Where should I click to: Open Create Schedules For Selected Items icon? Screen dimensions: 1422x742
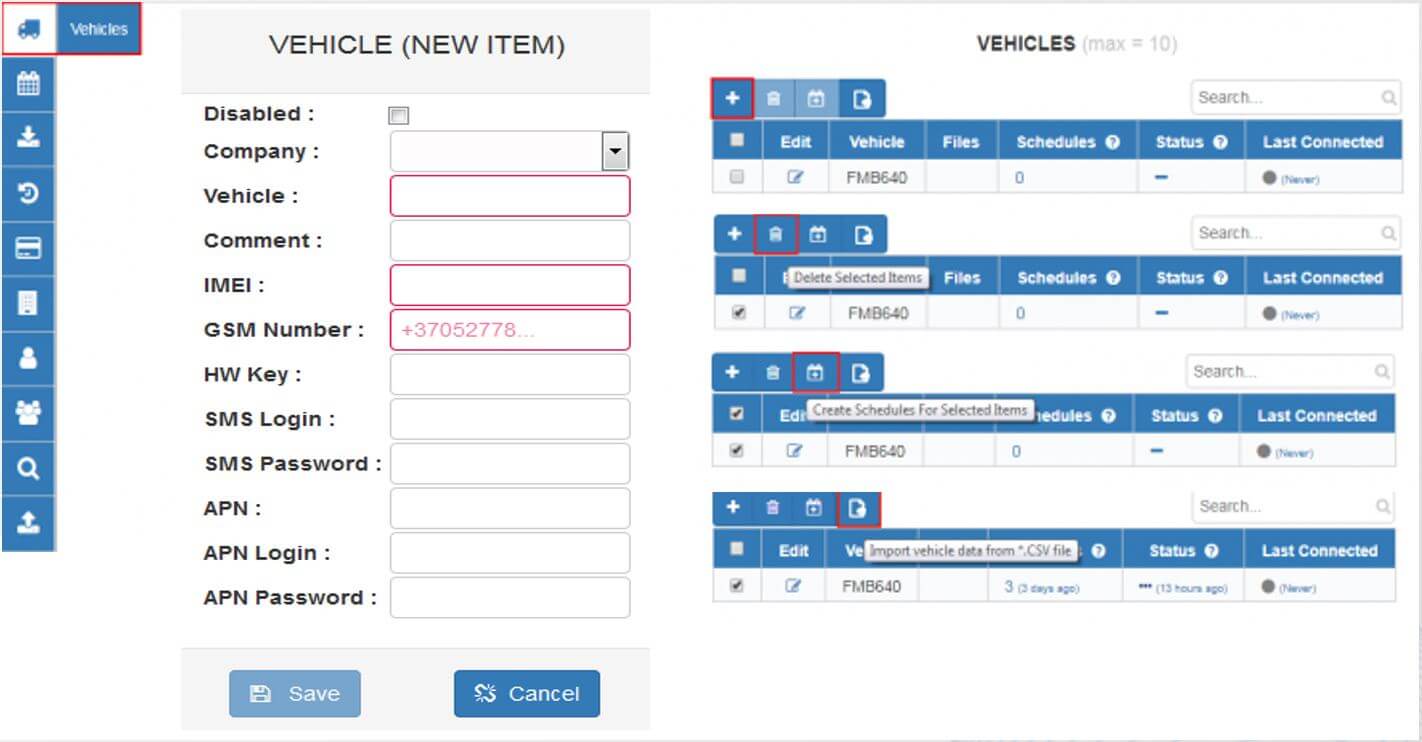815,371
